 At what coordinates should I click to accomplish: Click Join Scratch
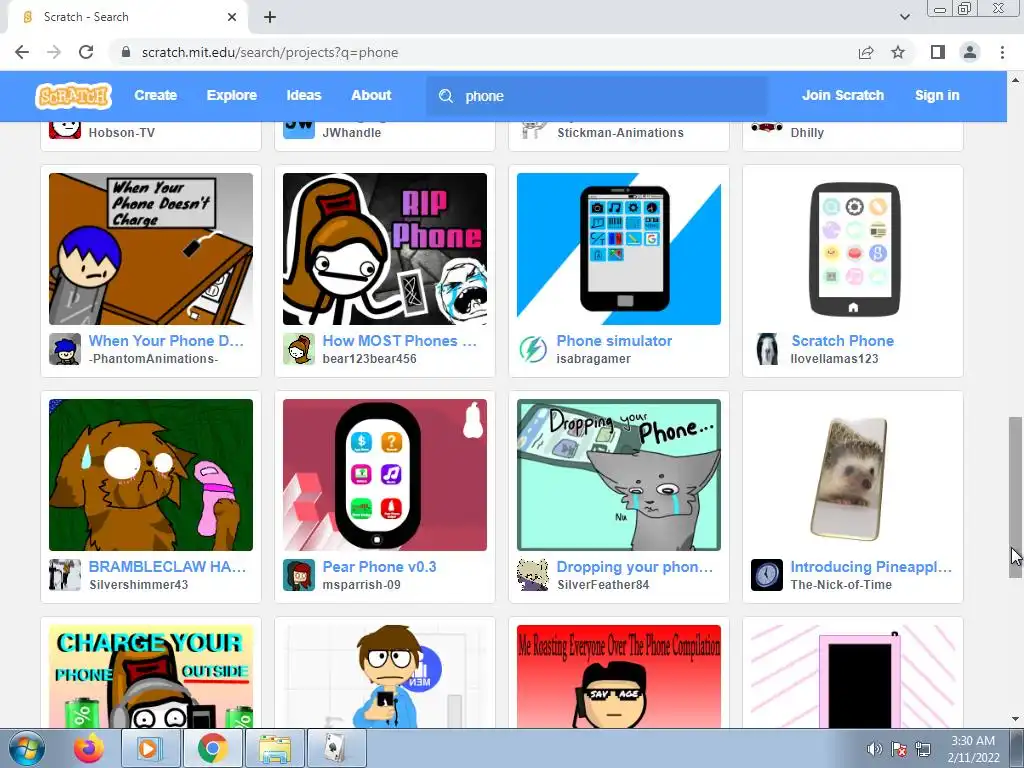pyautogui.click(x=842, y=95)
